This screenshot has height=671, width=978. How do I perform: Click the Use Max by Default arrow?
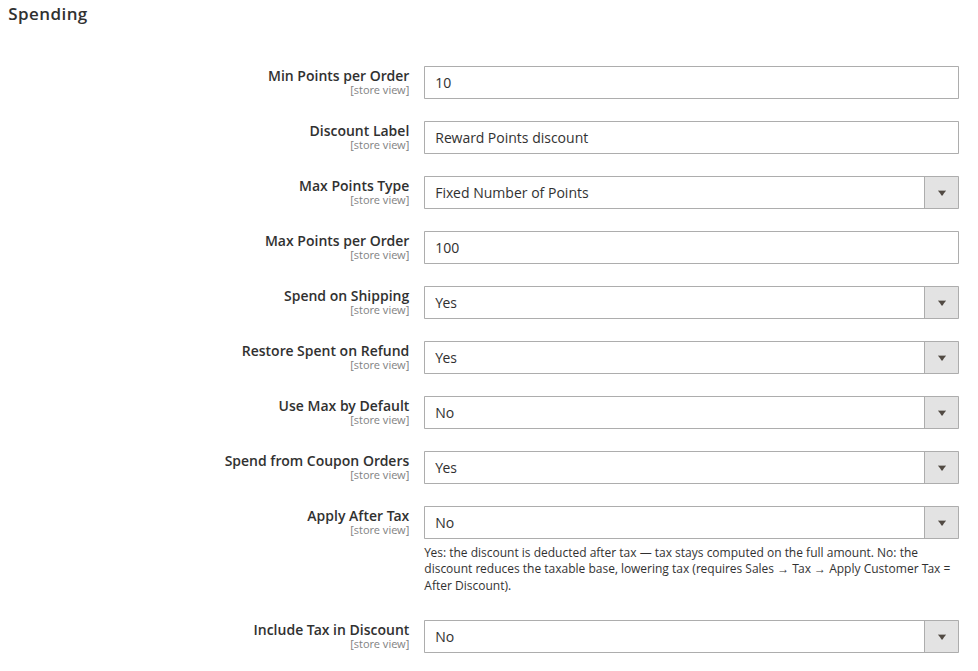tap(941, 413)
